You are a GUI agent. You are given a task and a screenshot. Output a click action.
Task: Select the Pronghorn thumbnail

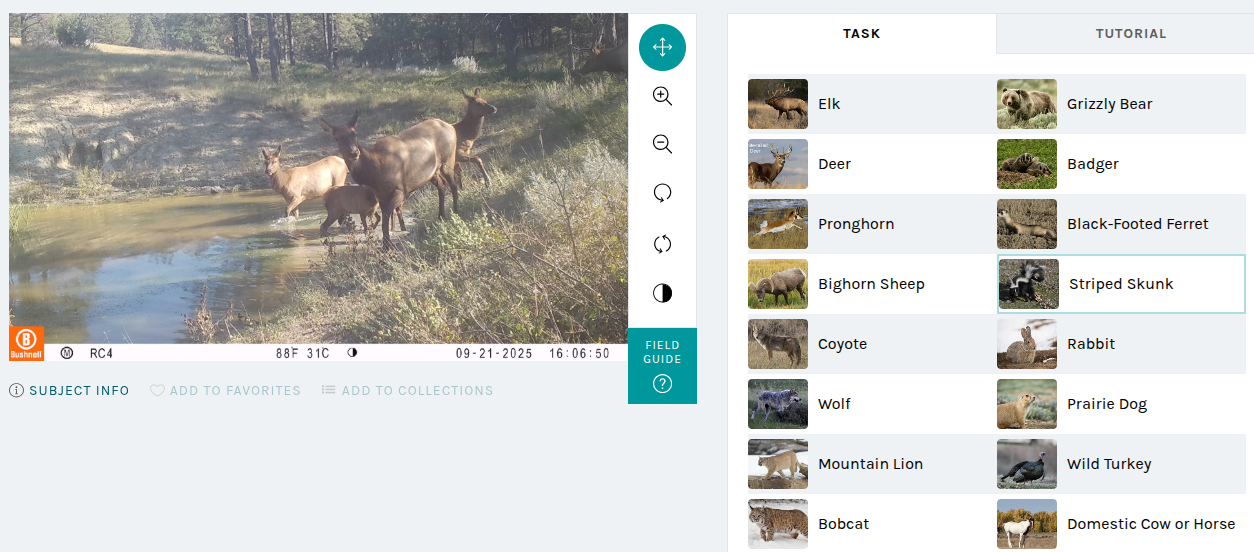778,224
